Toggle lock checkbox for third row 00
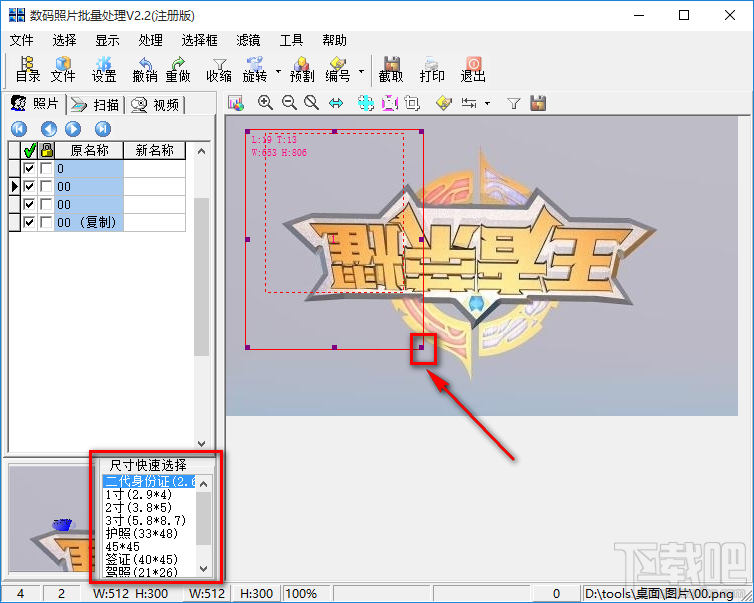Viewport: 754px width, 603px height. (46, 204)
